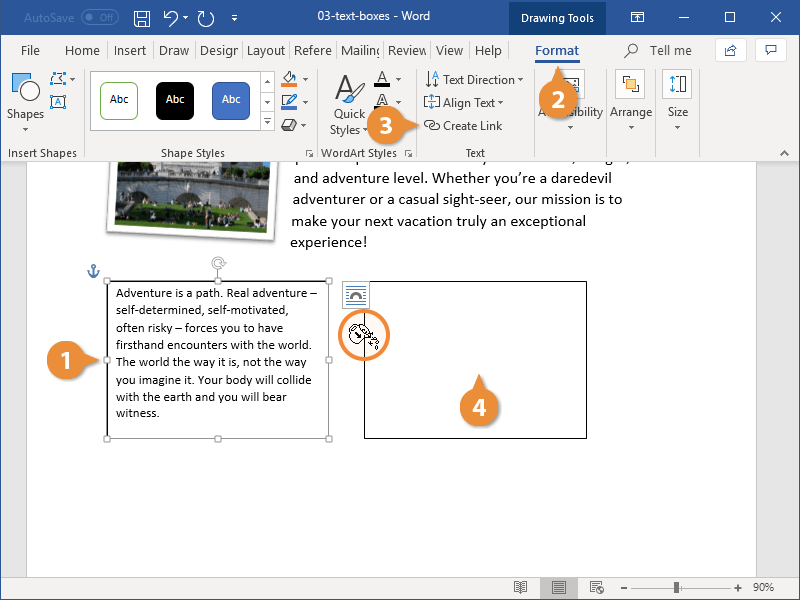Switch to the Format tab

(x=557, y=50)
